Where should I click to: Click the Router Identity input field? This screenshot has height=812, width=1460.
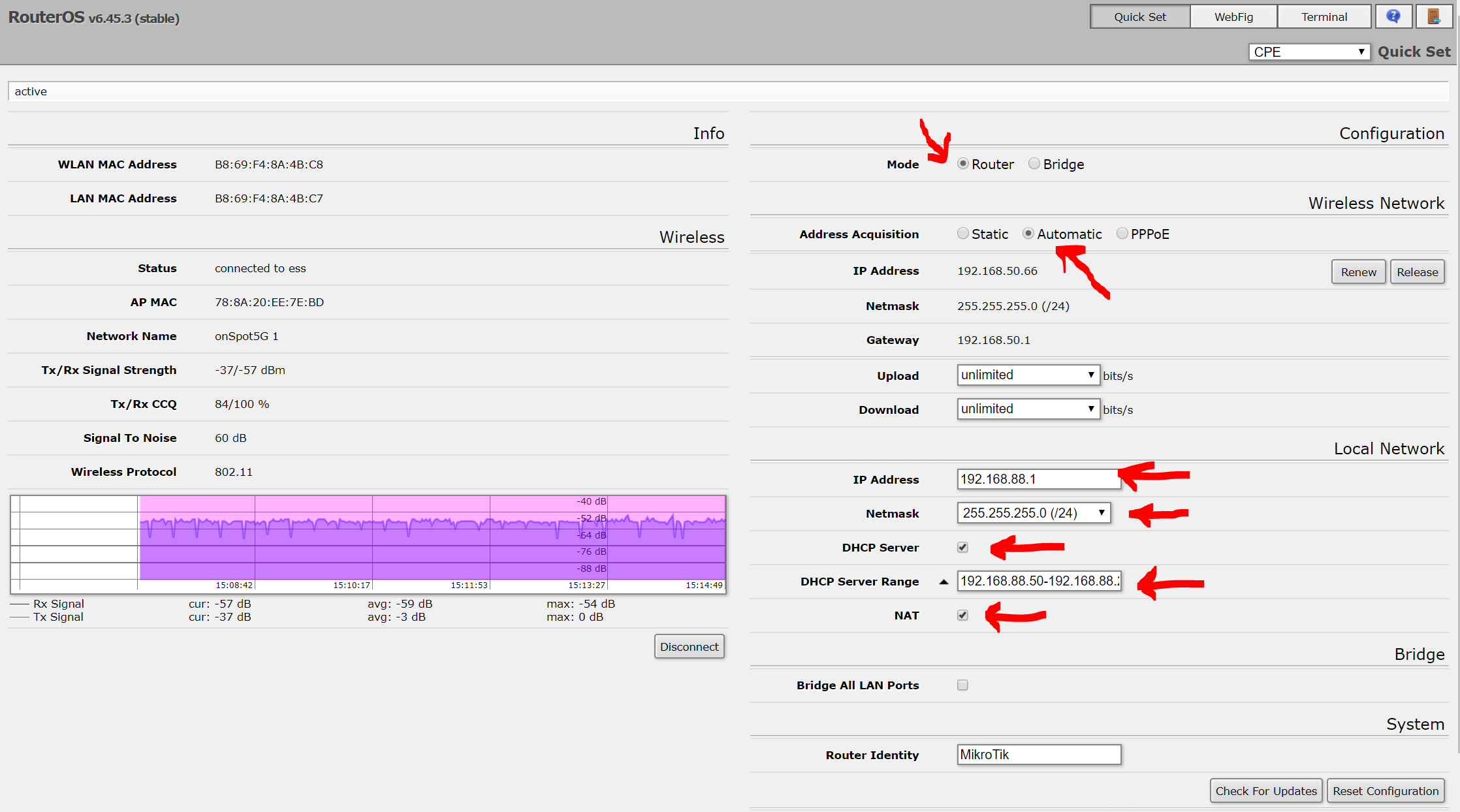click(x=1038, y=755)
